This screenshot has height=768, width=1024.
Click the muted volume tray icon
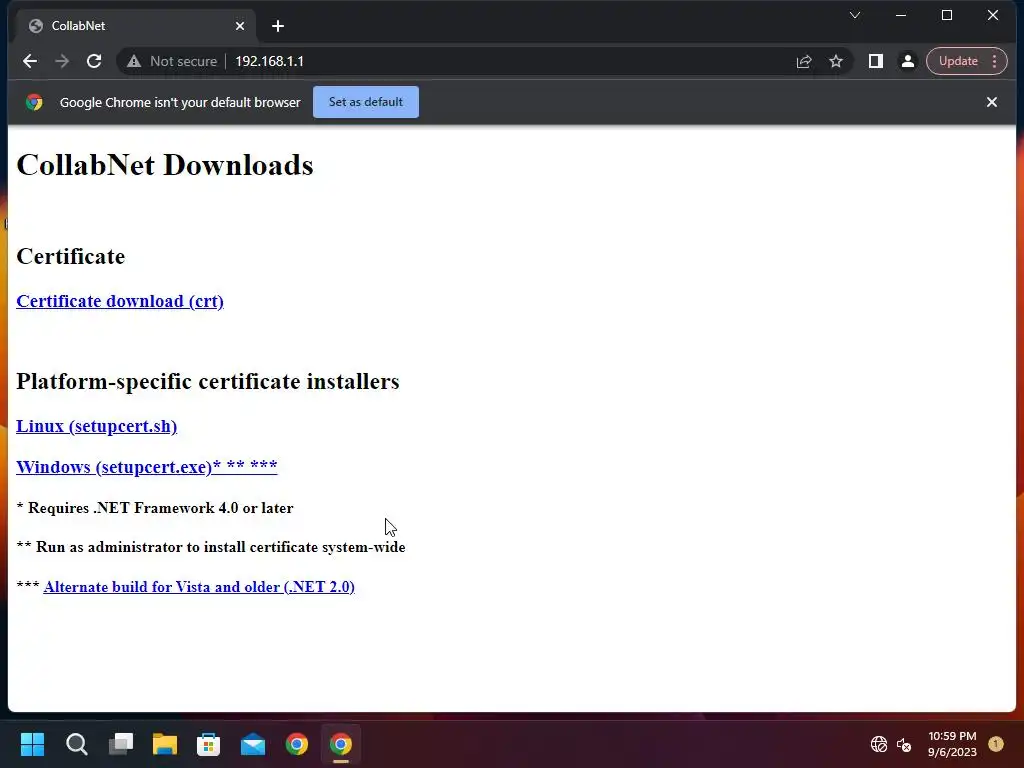pos(904,744)
